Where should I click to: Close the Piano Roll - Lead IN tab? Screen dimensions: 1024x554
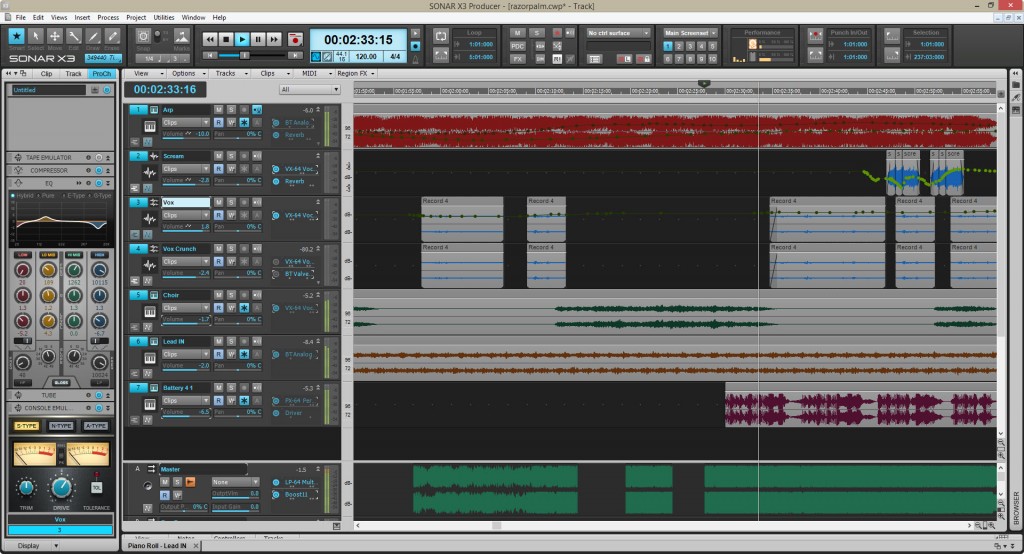pos(196,546)
